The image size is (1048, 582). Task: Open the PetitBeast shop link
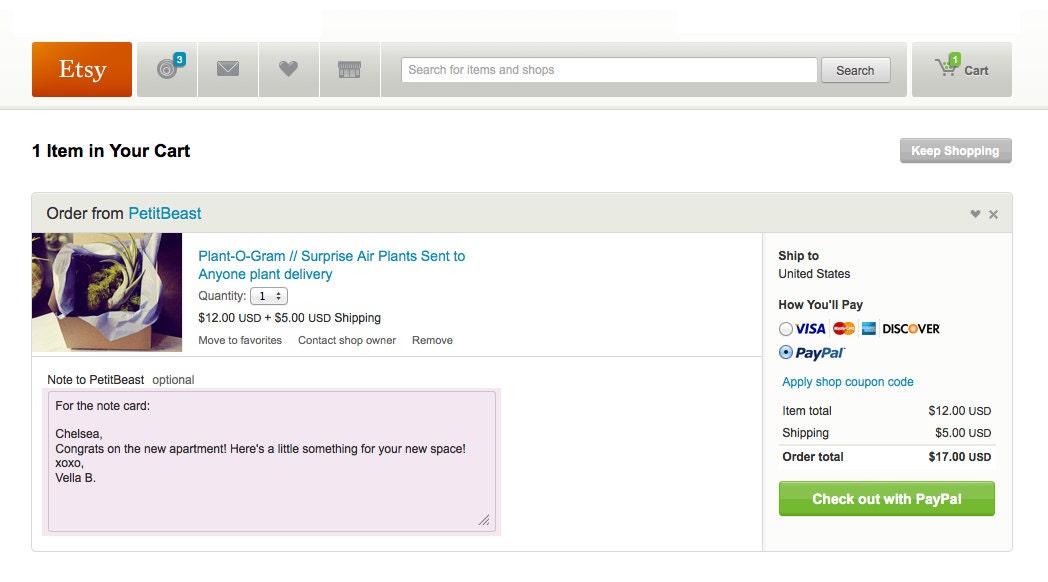164,213
